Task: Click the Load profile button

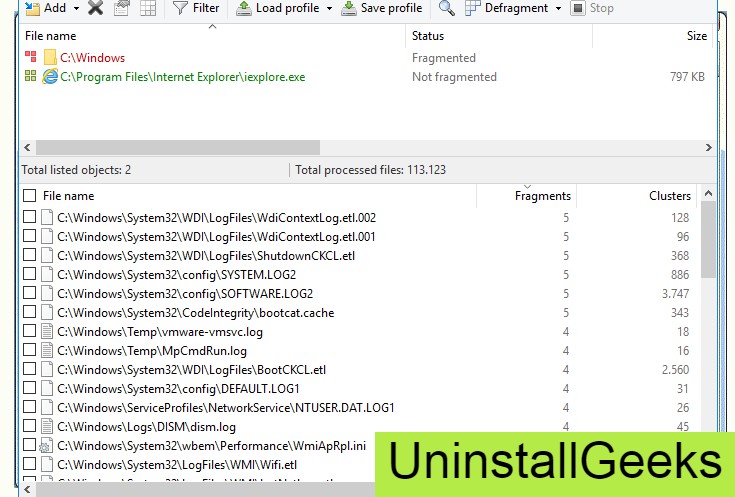Action: click(278, 8)
